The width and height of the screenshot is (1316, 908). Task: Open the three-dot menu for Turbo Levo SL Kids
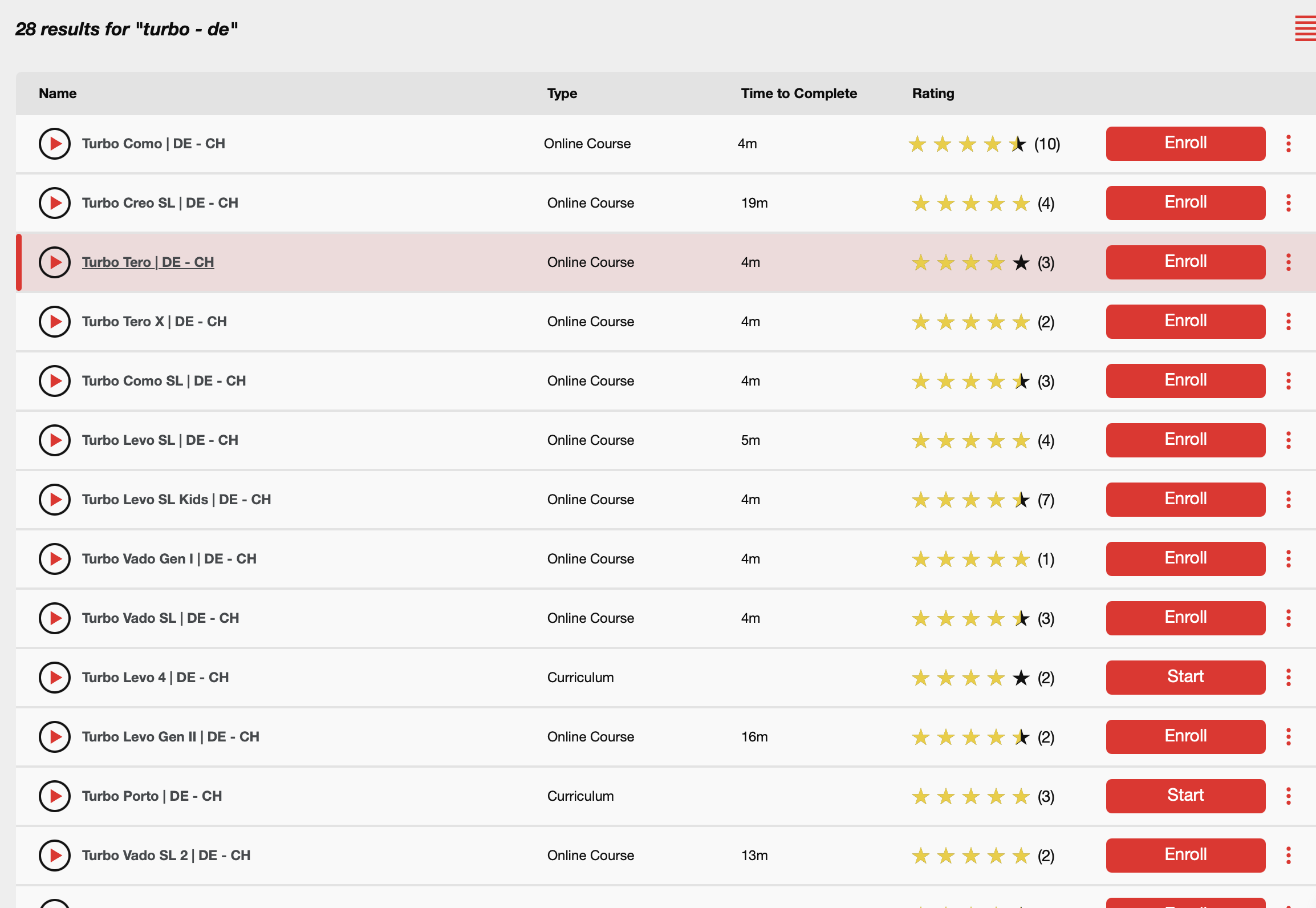(x=1289, y=500)
